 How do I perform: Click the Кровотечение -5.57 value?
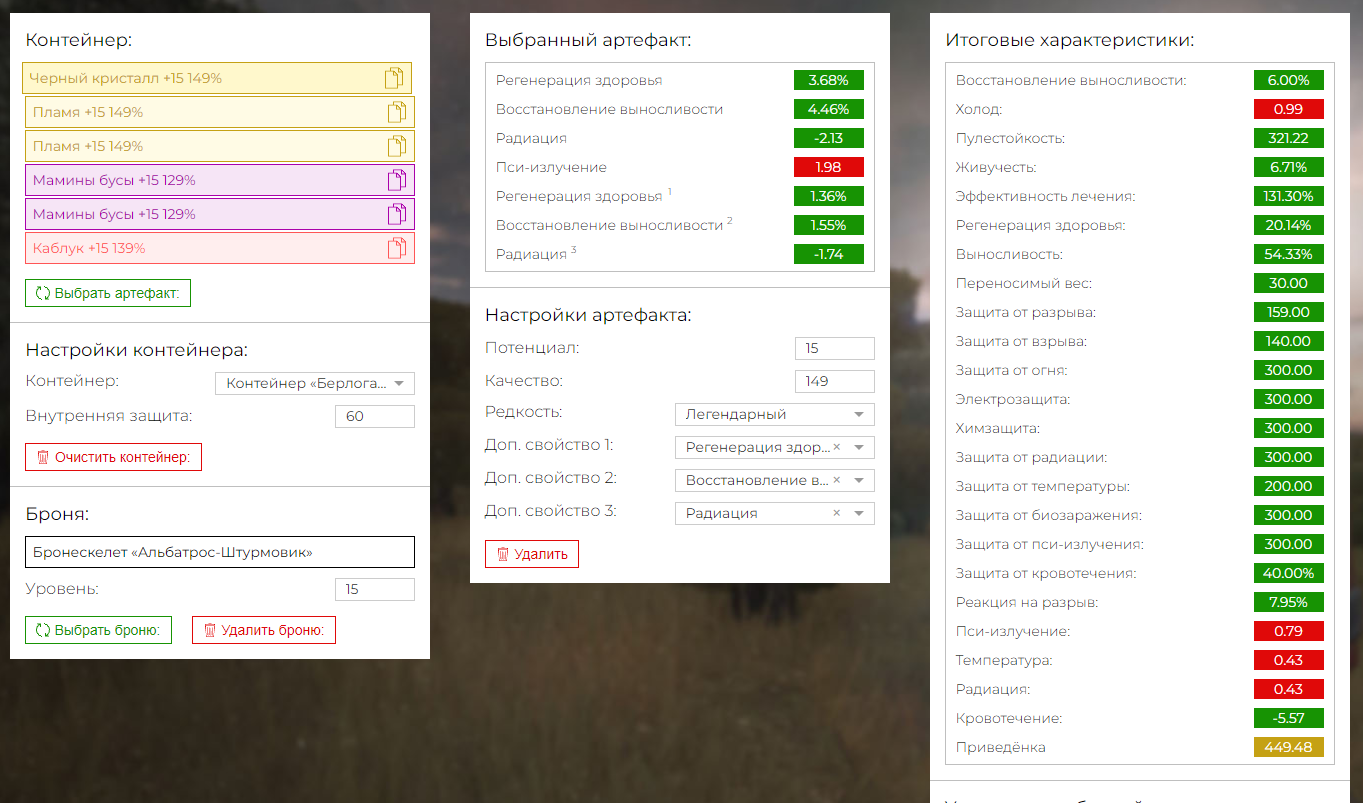tap(1289, 718)
